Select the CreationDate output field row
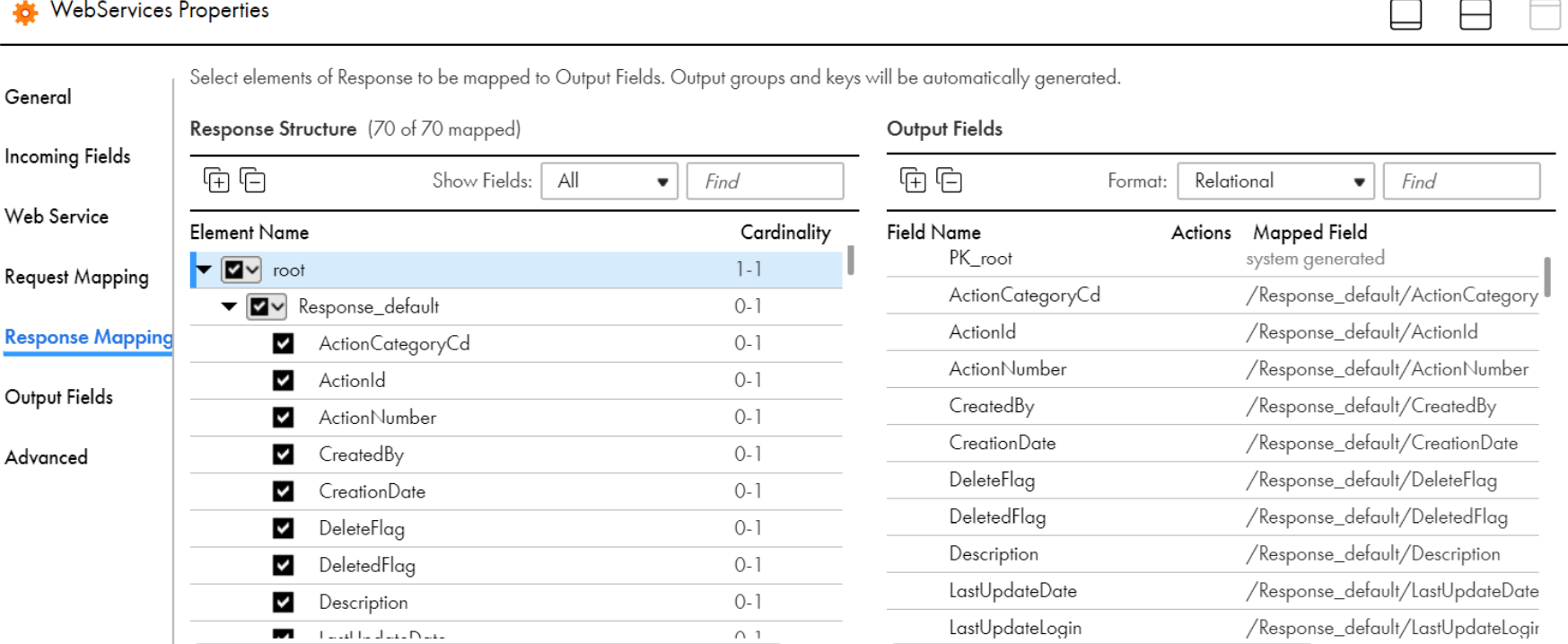The height and width of the screenshot is (644, 1568). click(1213, 443)
